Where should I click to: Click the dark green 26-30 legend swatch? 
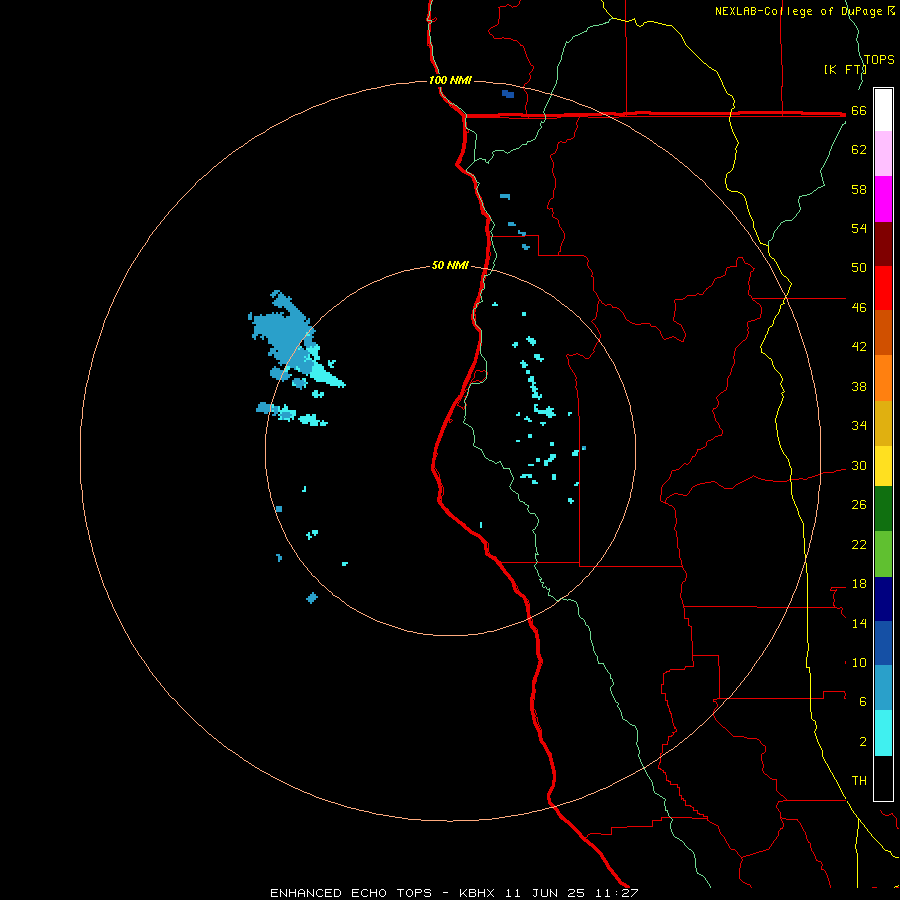tap(883, 509)
